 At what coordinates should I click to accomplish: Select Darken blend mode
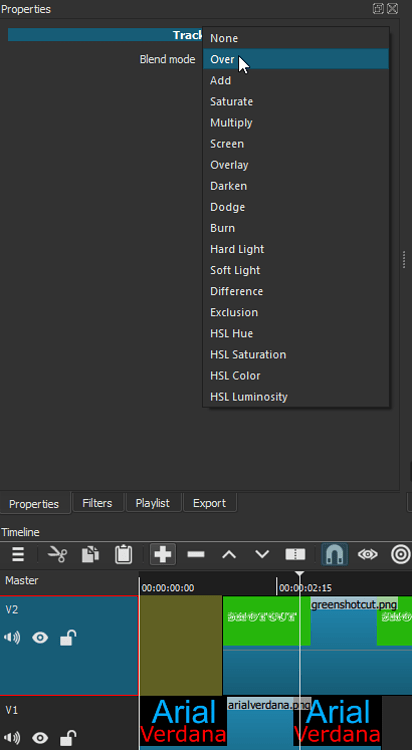pyautogui.click(x=296, y=186)
